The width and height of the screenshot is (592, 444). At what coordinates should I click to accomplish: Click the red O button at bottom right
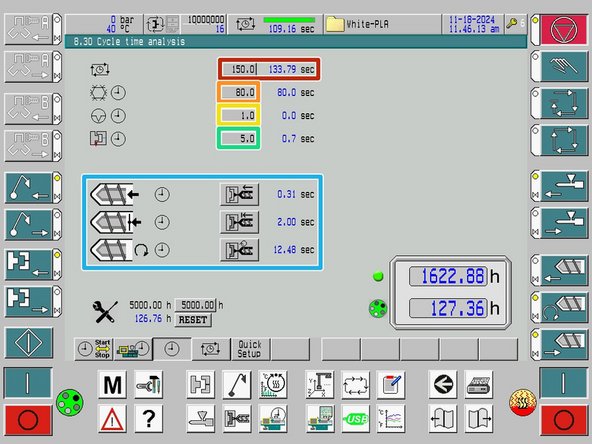click(x=564, y=420)
